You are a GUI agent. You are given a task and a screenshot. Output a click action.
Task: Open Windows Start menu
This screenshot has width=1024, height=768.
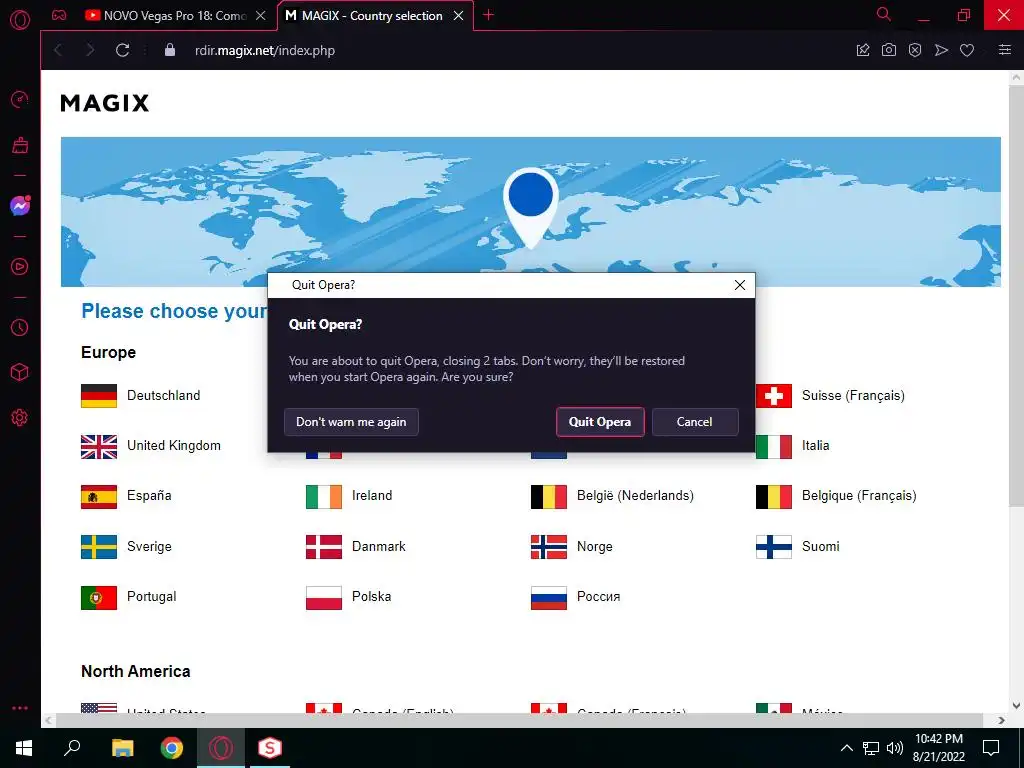pos(24,748)
